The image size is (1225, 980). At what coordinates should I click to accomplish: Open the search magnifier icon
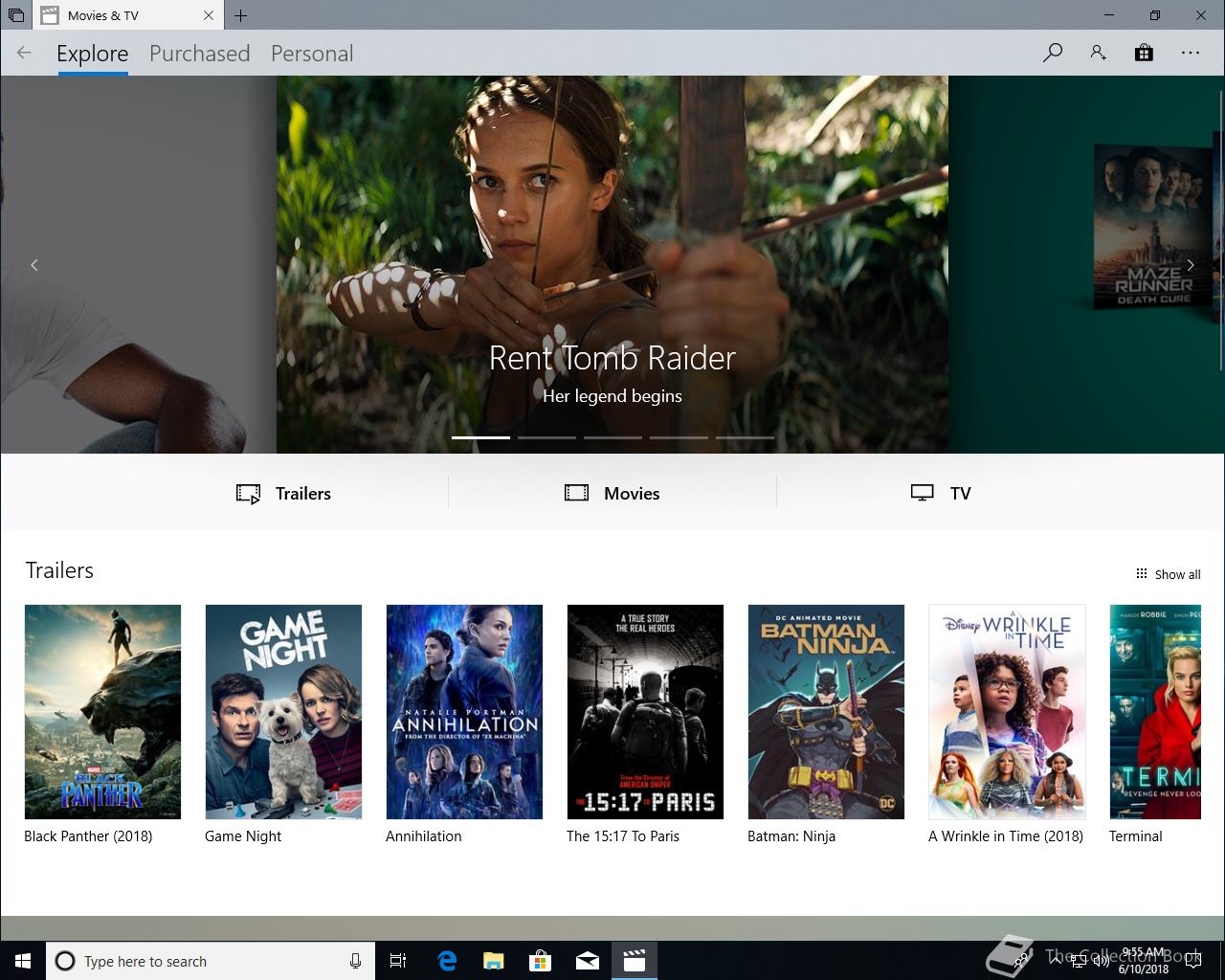pos(1053,53)
